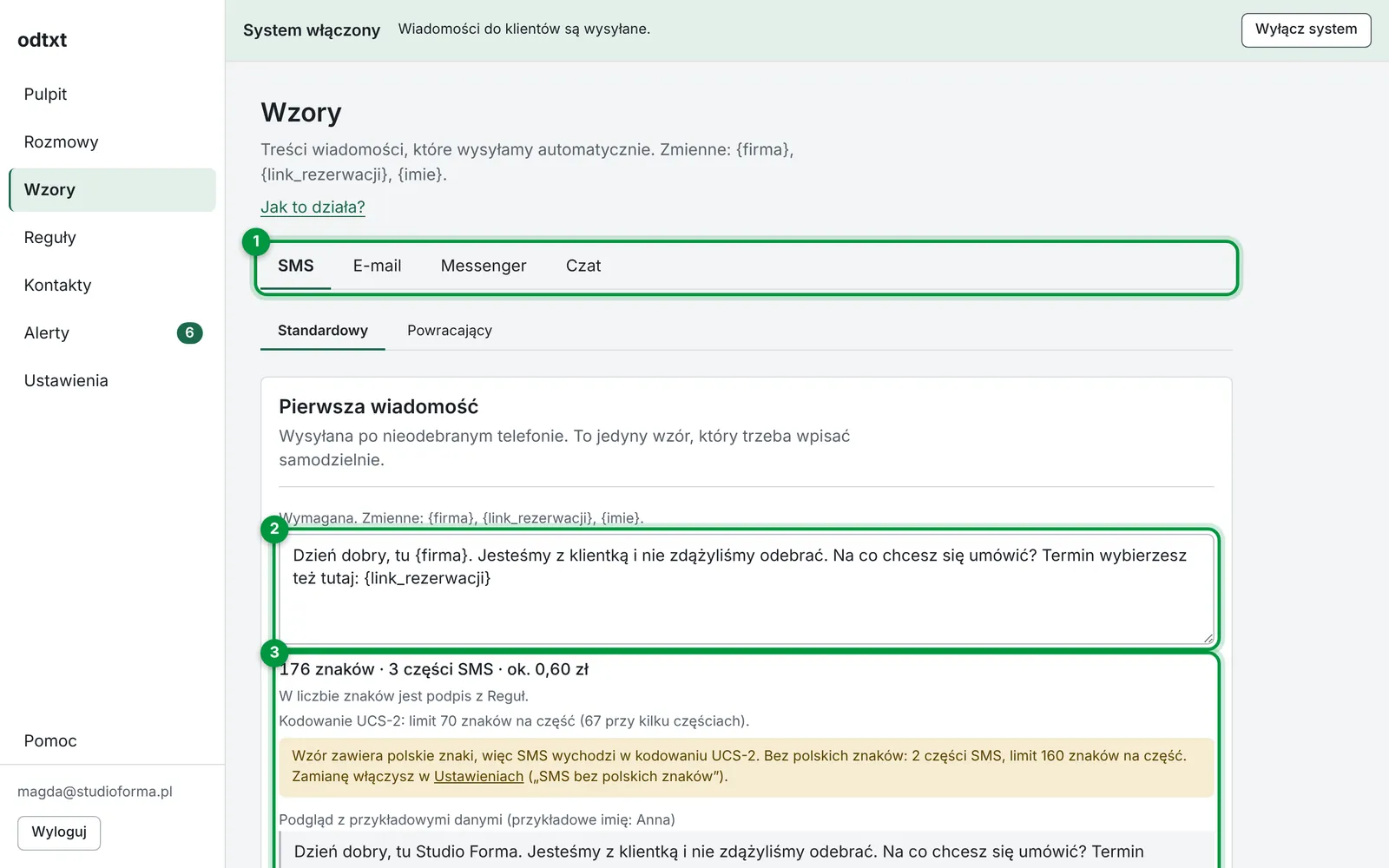The image size is (1389, 868).
Task: Follow the Ustawieniach link in warning
Action: pos(478,776)
